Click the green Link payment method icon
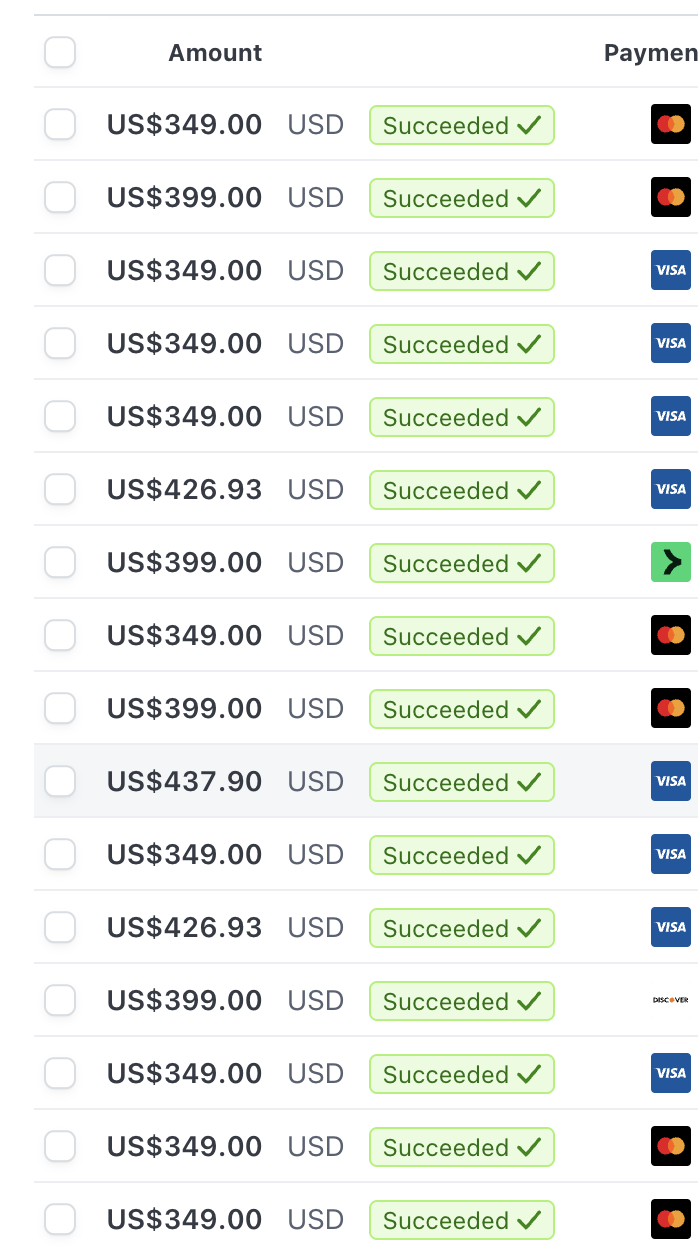 pos(670,563)
